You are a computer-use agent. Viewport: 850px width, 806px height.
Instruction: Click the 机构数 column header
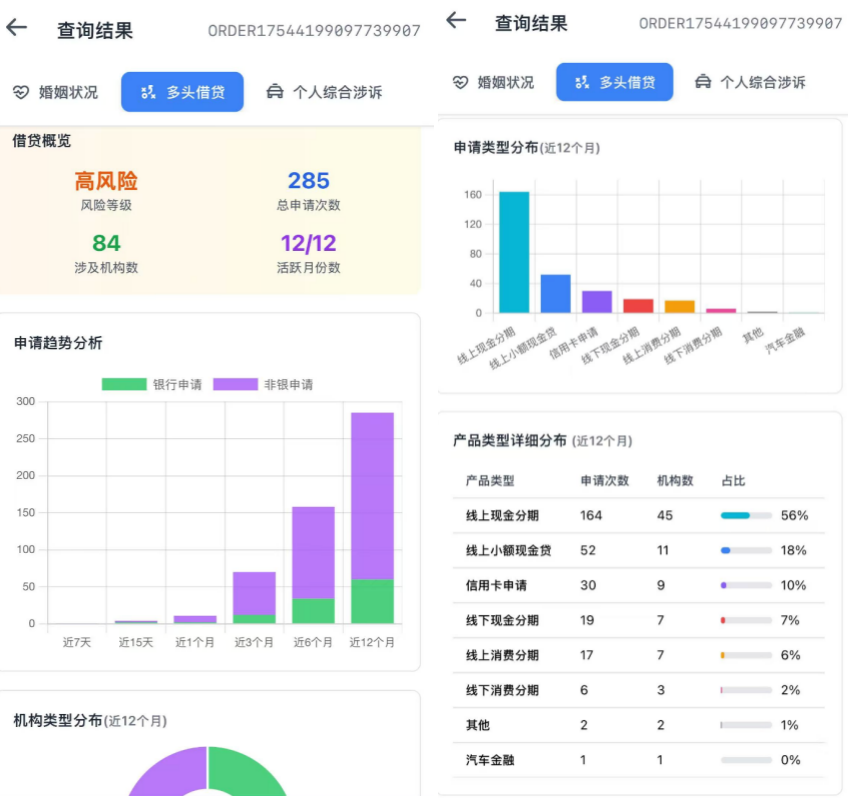[x=675, y=481]
